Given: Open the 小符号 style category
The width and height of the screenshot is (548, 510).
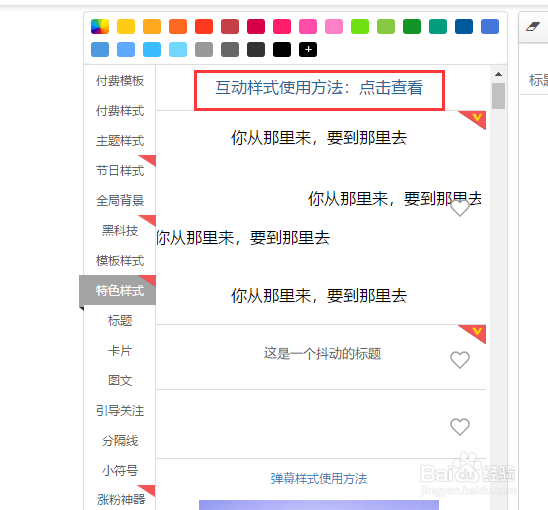Looking at the screenshot, I should pos(120,471).
